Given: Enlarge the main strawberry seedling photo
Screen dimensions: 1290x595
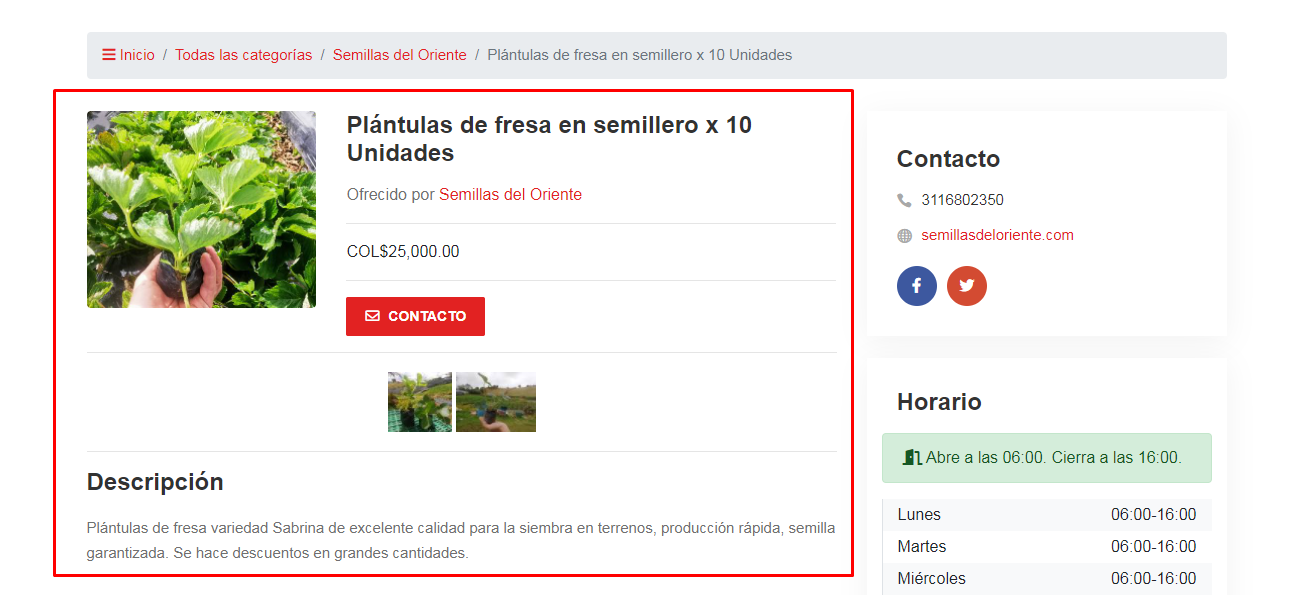Looking at the screenshot, I should pyautogui.click(x=201, y=209).
